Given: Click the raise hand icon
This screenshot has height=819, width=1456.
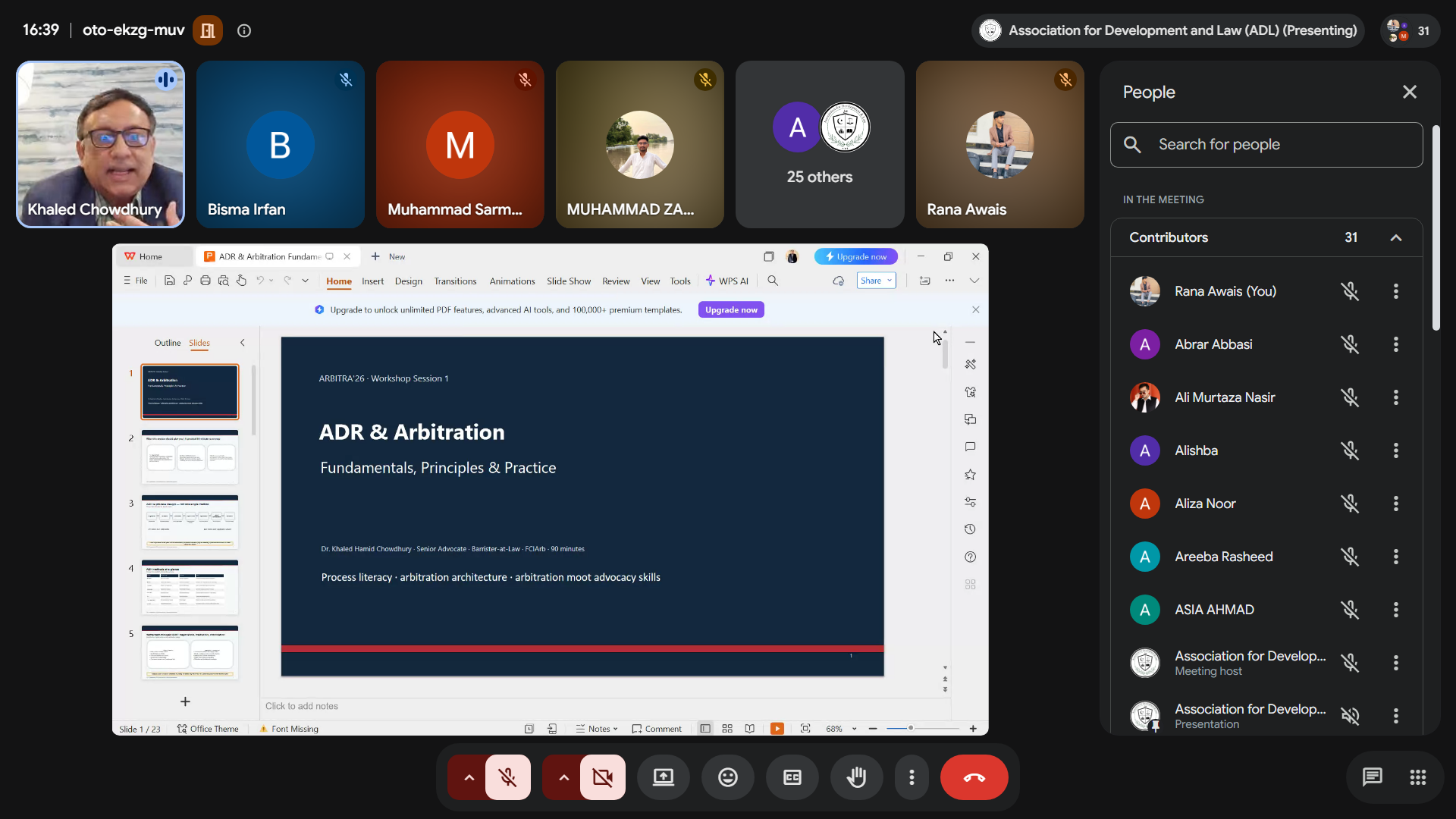Looking at the screenshot, I should click(x=857, y=777).
